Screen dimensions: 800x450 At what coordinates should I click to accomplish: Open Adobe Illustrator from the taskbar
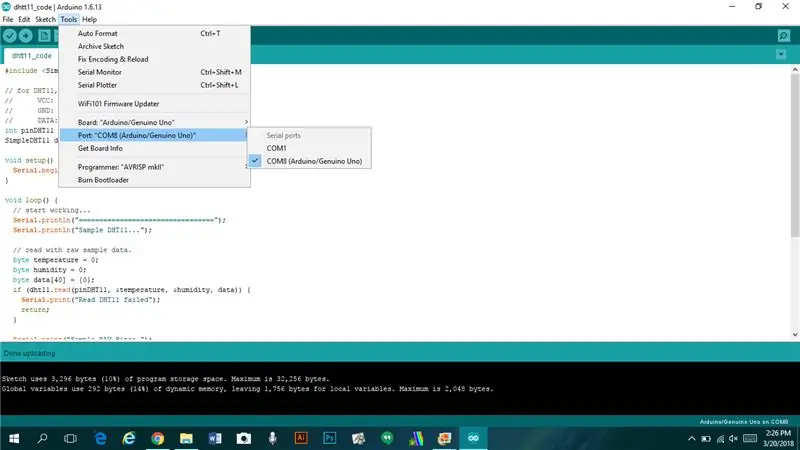point(301,438)
